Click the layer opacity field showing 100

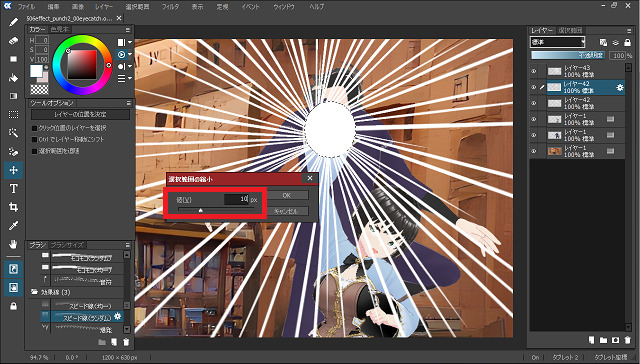[x=617, y=55]
